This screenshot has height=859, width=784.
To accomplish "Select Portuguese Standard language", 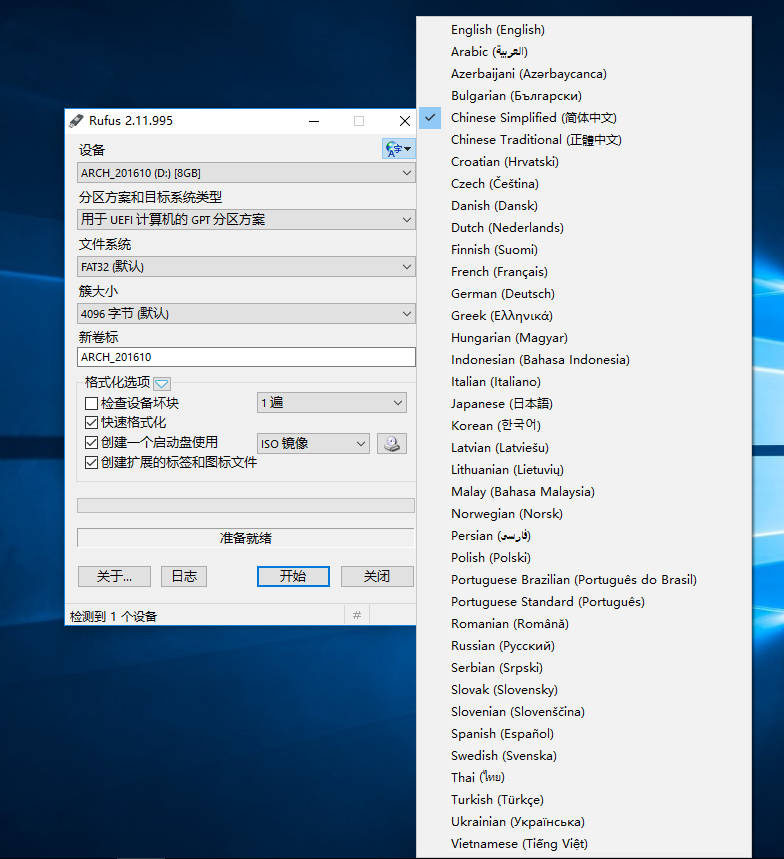I will point(584,602).
